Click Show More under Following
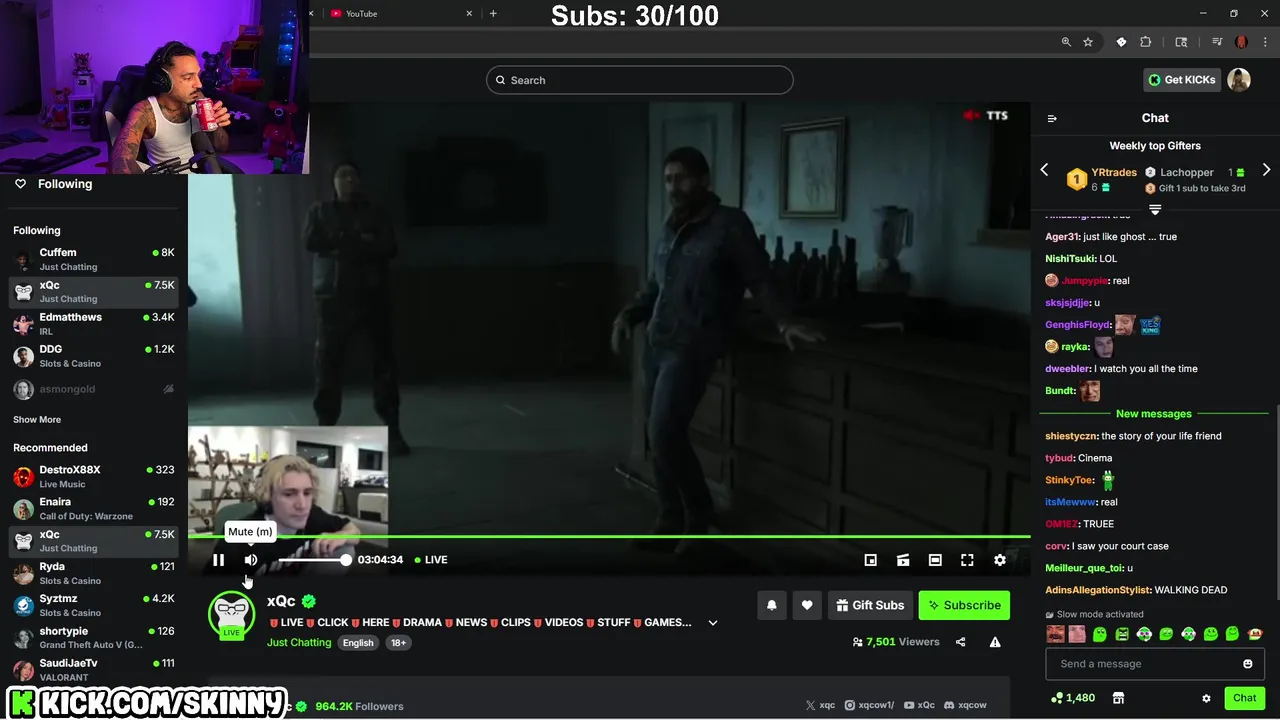The image size is (1280, 720). [37, 420]
